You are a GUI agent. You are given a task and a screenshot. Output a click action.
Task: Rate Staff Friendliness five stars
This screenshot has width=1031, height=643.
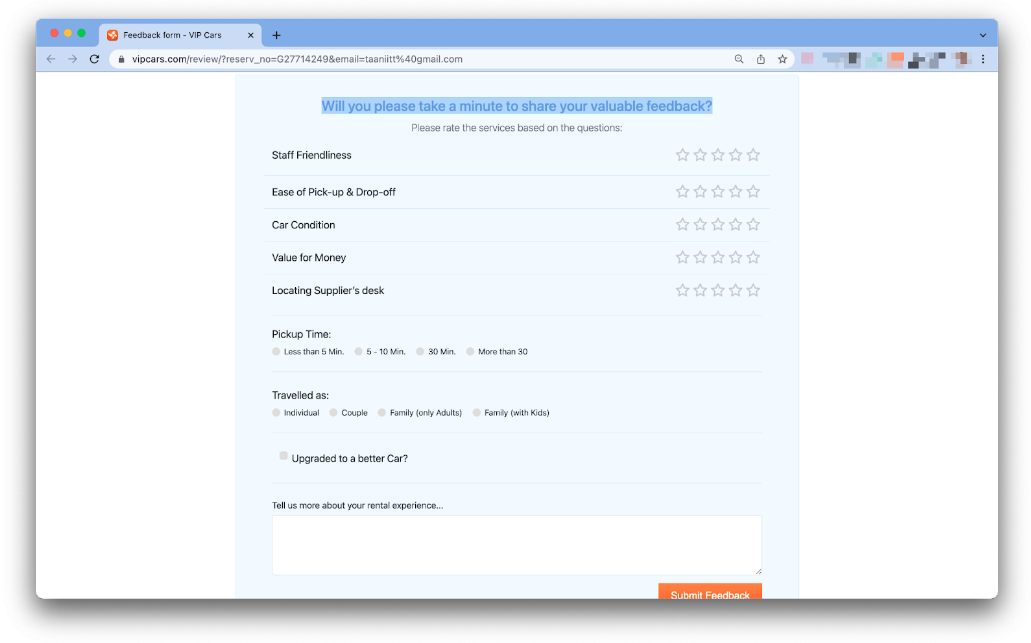(x=753, y=155)
